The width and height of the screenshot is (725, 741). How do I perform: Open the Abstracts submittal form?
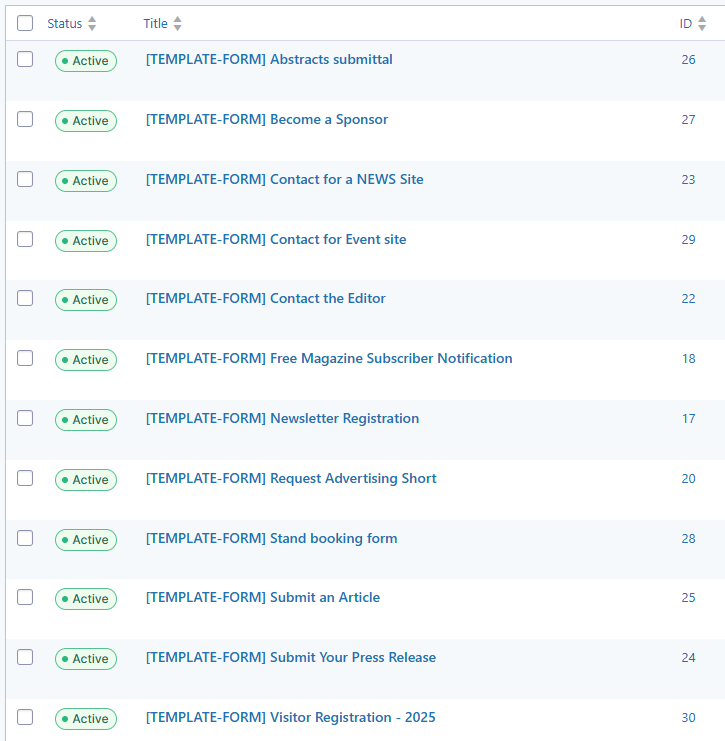pos(269,60)
